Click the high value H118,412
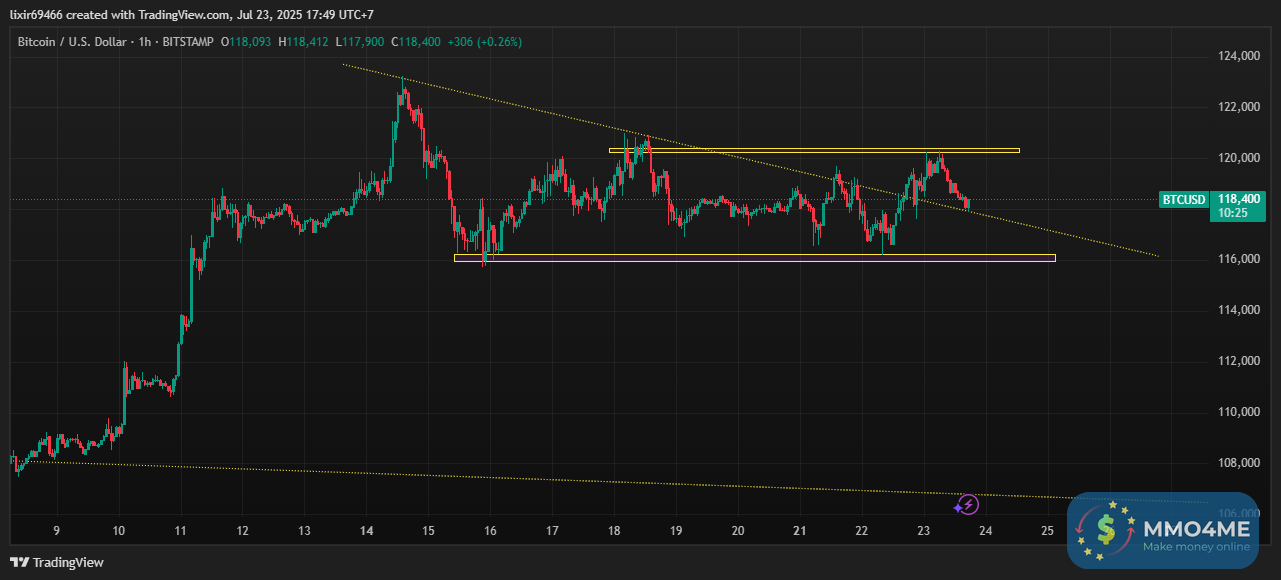The height and width of the screenshot is (580, 1281). point(305,41)
